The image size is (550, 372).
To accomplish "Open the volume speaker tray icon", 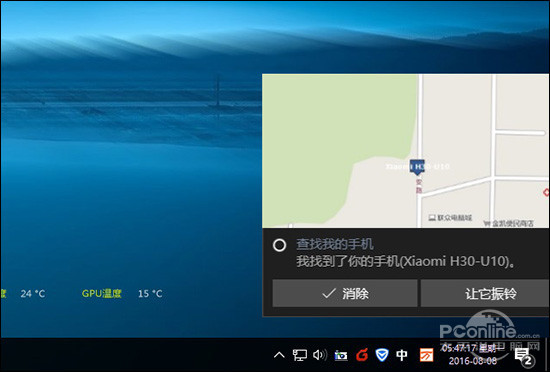I will point(320,355).
